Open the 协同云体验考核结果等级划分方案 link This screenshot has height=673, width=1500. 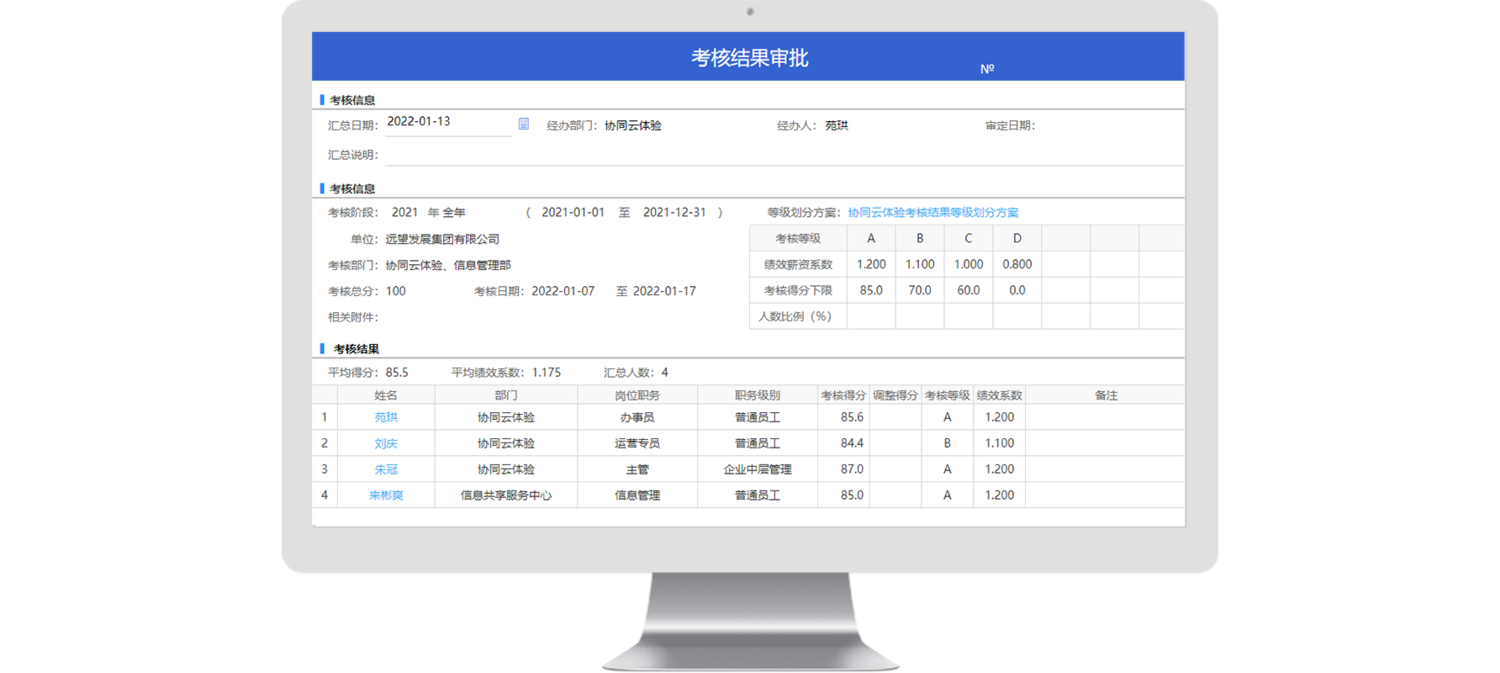[x=932, y=213]
